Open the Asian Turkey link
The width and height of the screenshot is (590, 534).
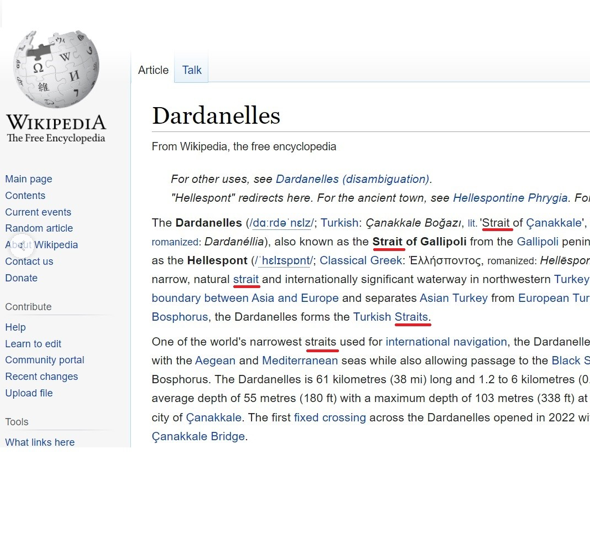point(453,298)
